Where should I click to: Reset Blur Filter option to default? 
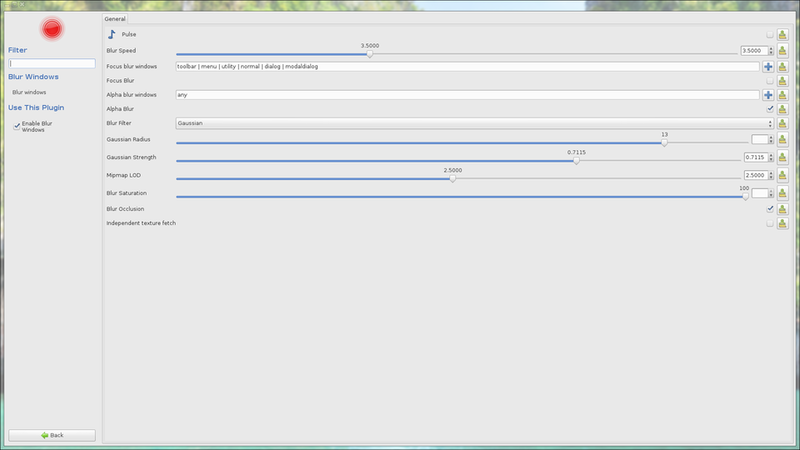tap(783, 124)
